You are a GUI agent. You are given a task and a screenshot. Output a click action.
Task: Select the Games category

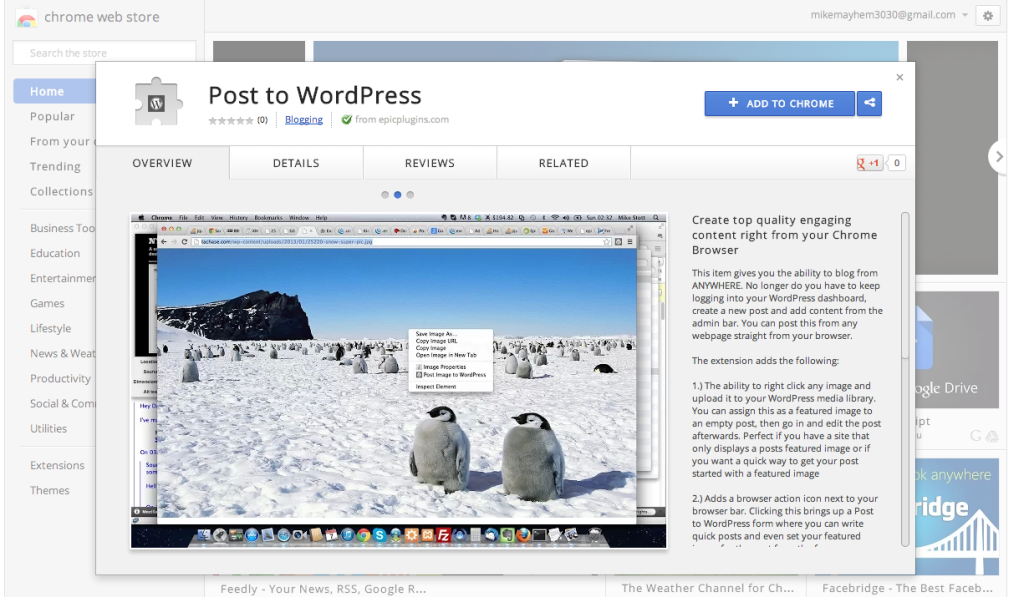[47, 303]
